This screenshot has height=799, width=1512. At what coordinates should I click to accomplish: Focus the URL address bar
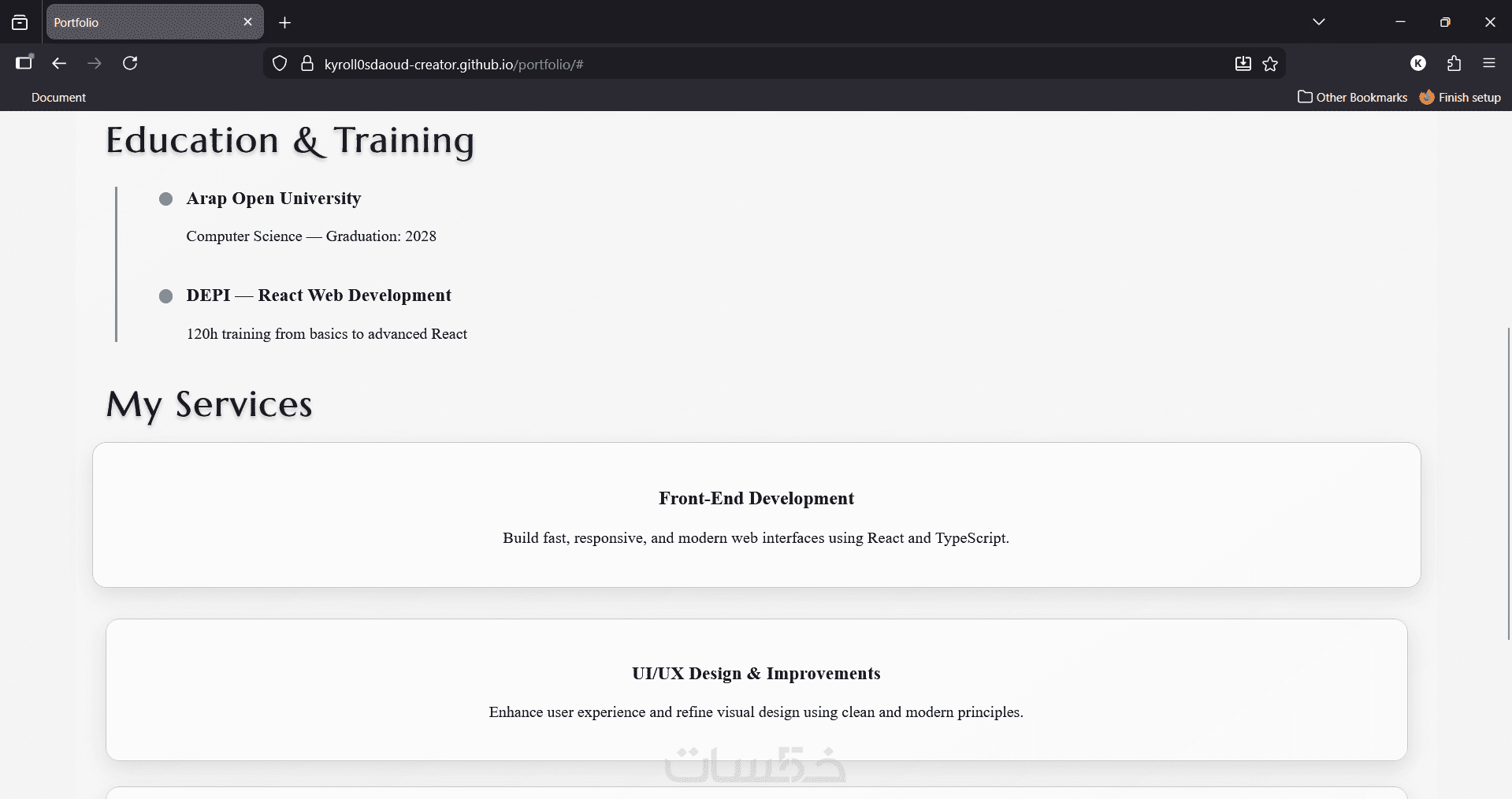coord(772,64)
